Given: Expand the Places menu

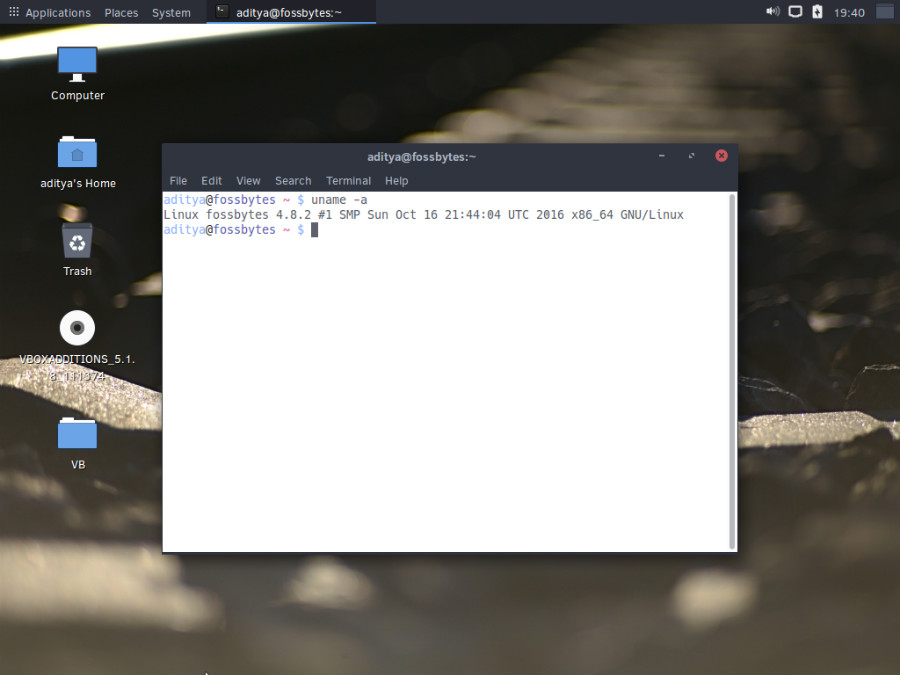Looking at the screenshot, I should click(121, 13).
